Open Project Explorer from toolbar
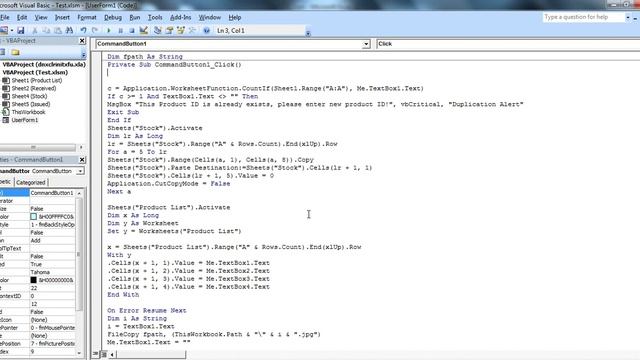 pyautogui.click(x=158, y=30)
